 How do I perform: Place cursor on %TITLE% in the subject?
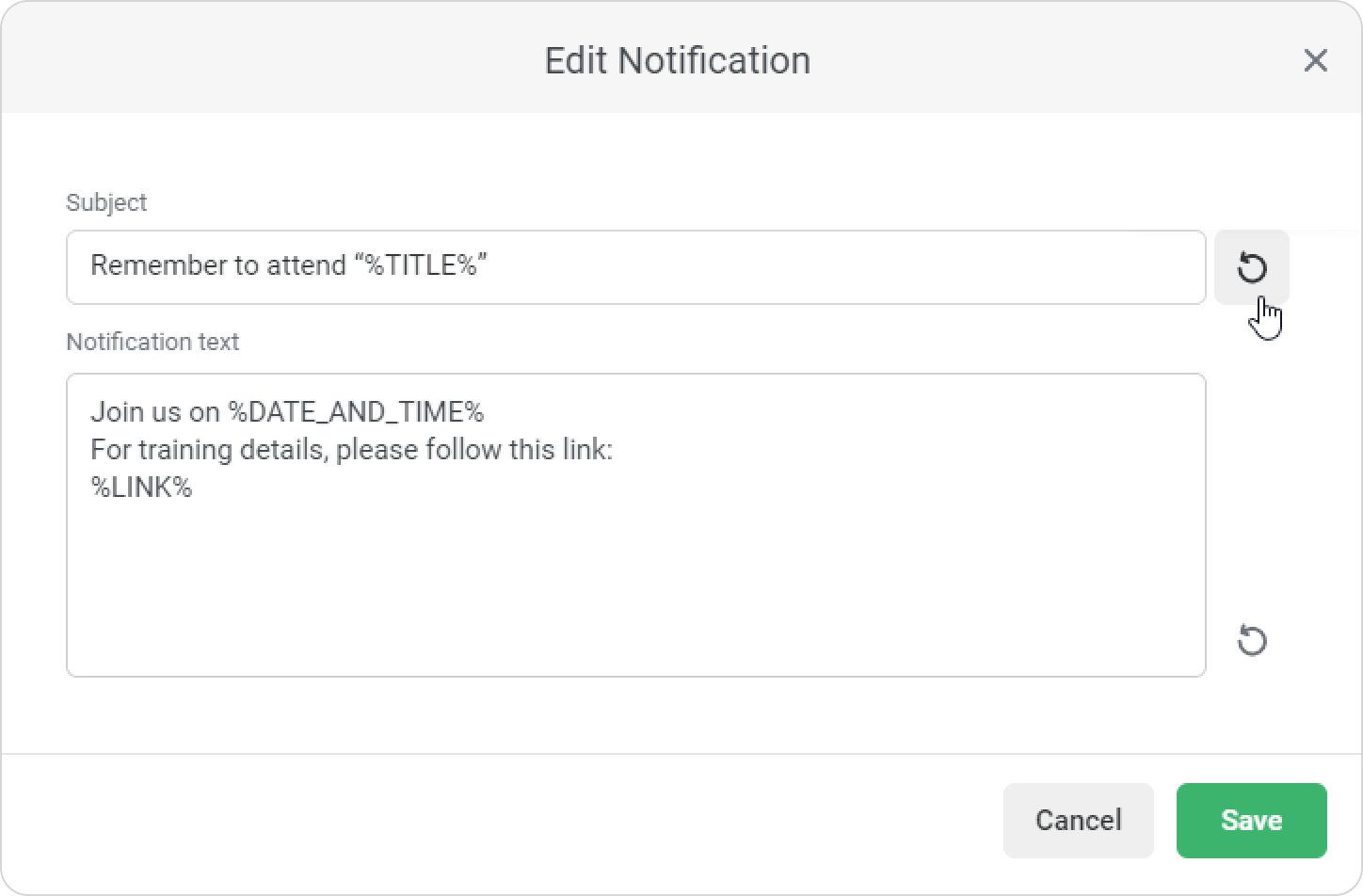pos(422,266)
